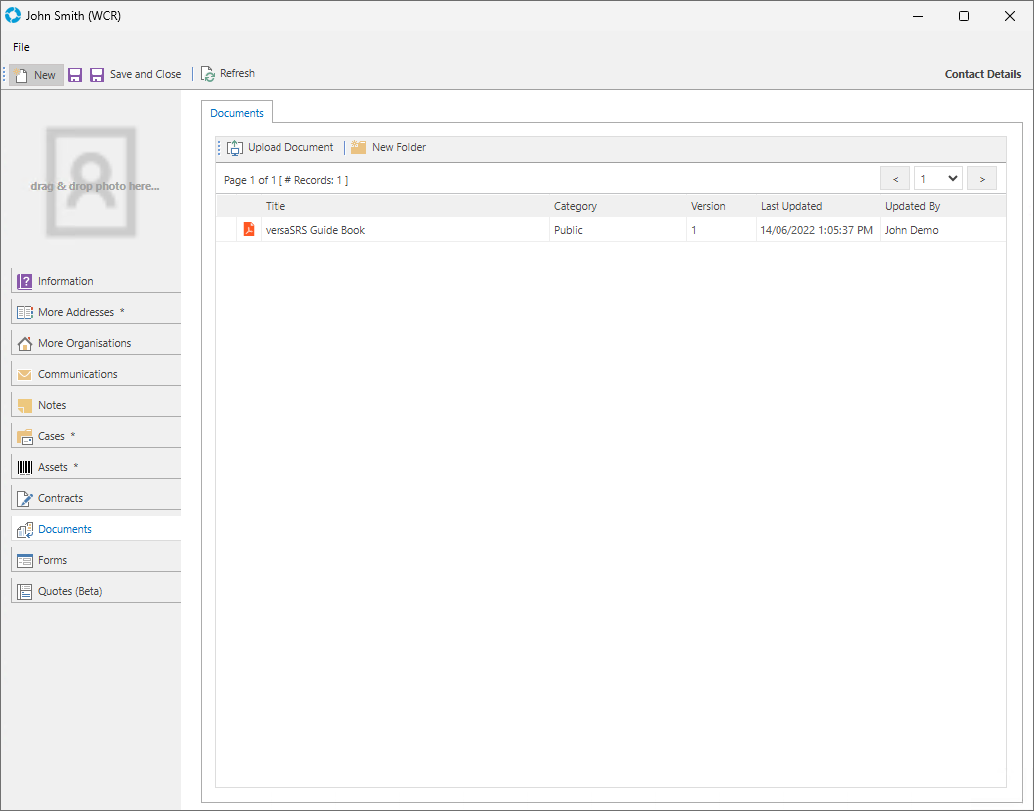
Task: Sort by the Last Updated column header
Action: tap(791, 206)
